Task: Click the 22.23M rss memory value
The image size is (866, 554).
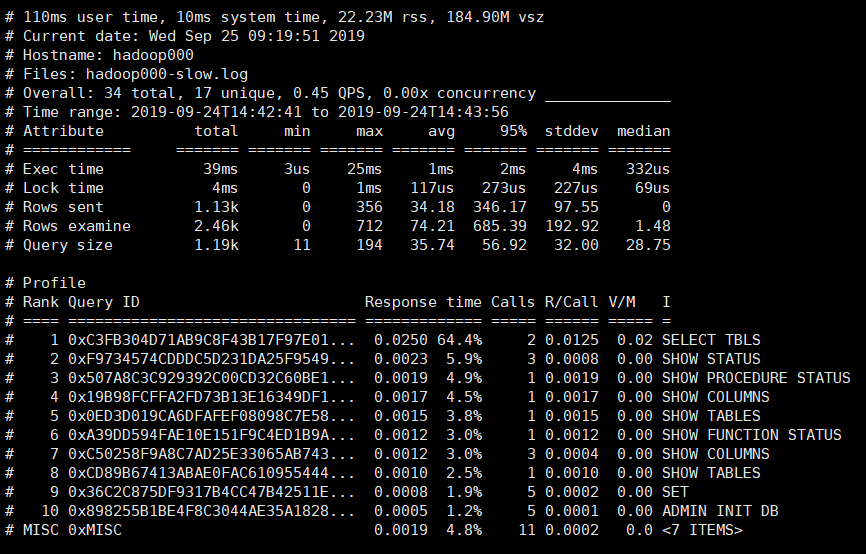Action: [x=383, y=17]
